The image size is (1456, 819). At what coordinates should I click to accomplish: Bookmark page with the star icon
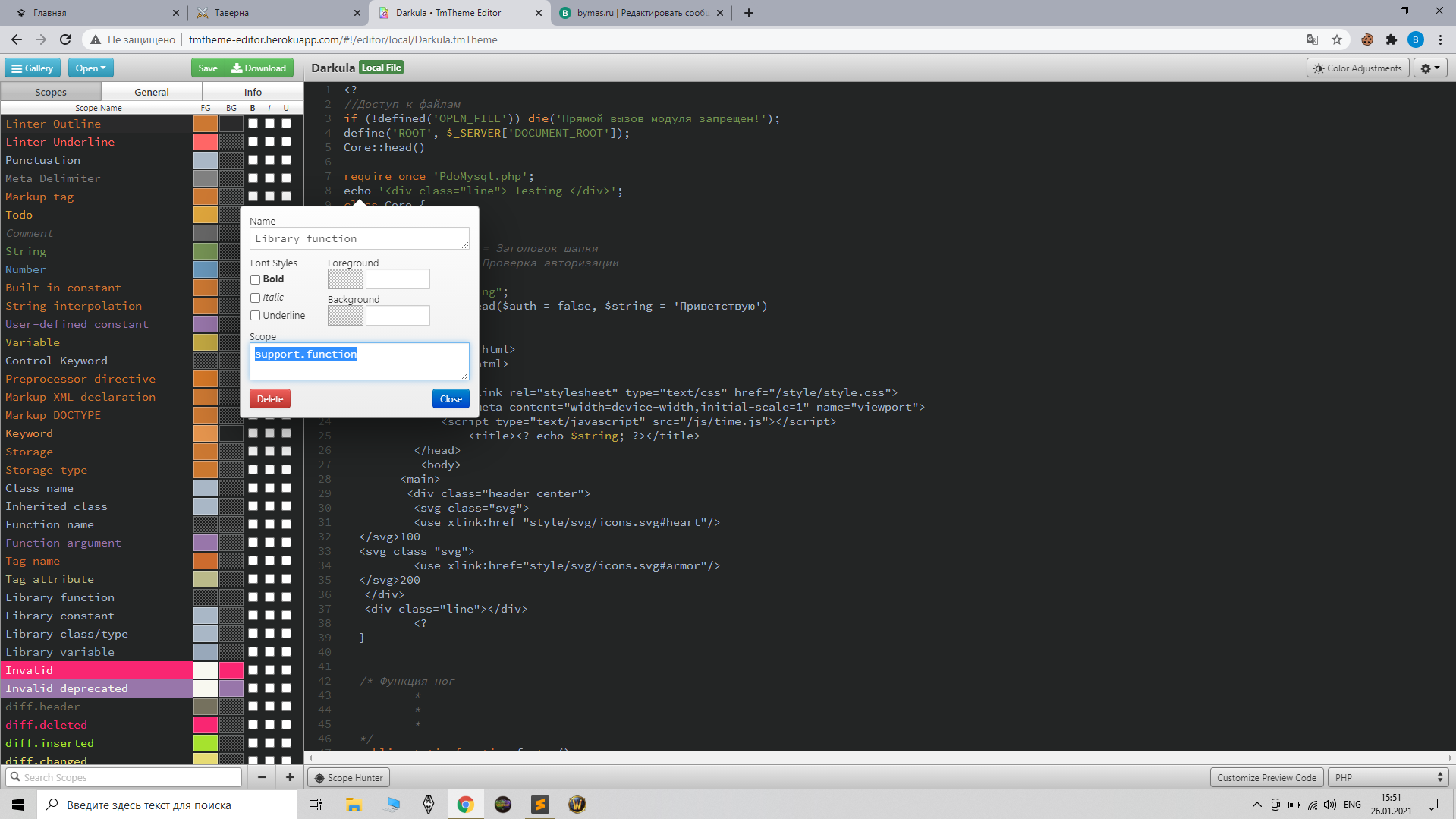click(x=1337, y=39)
